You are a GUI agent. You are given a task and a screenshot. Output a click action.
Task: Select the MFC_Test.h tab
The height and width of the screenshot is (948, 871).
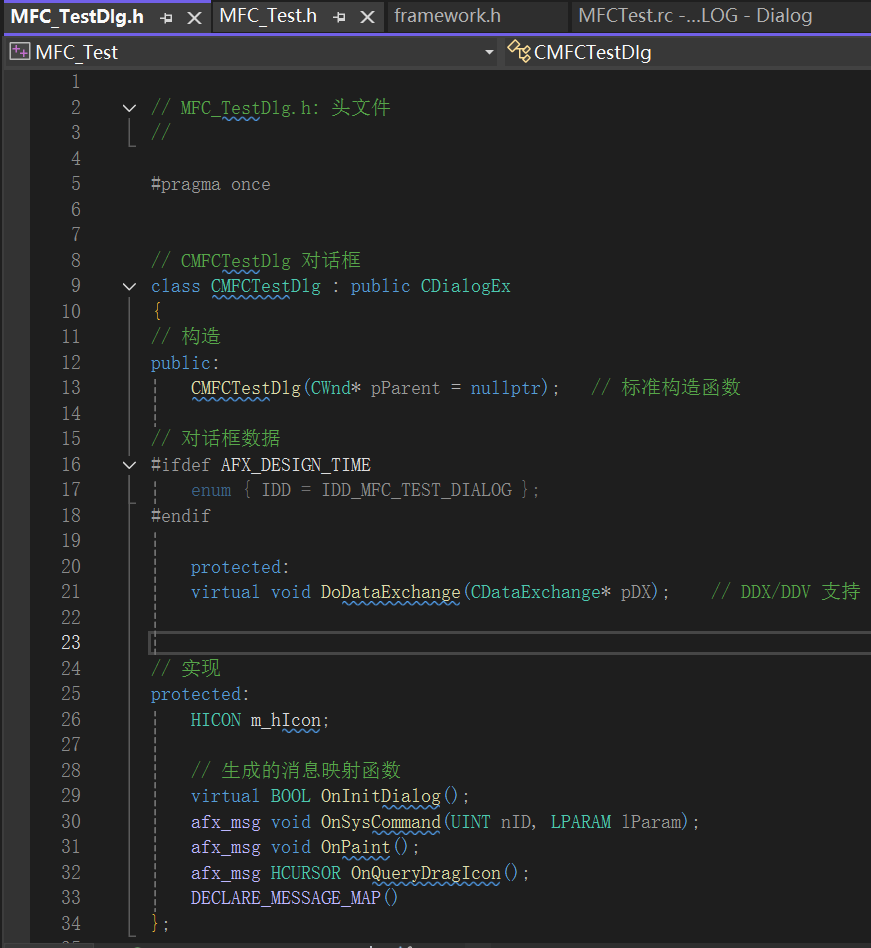click(267, 16)
